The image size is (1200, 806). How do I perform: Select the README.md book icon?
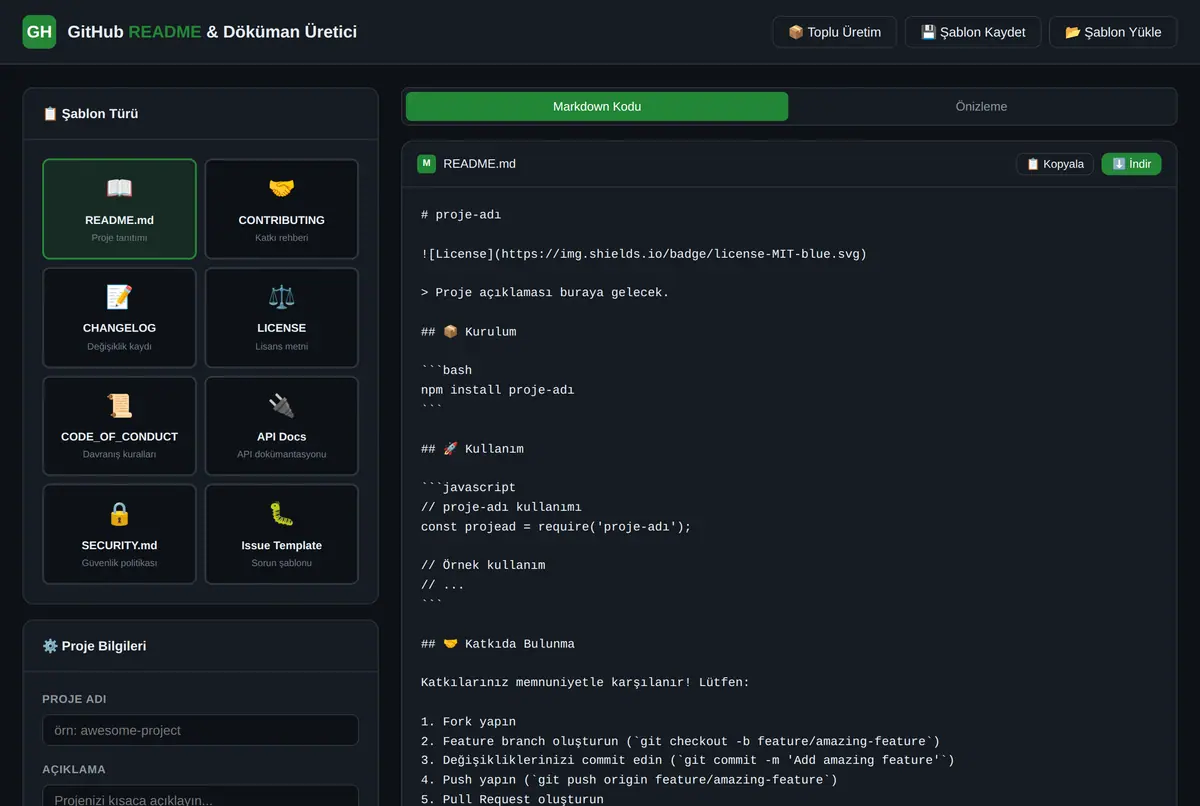pyautogui.click(x=119, y=188)
